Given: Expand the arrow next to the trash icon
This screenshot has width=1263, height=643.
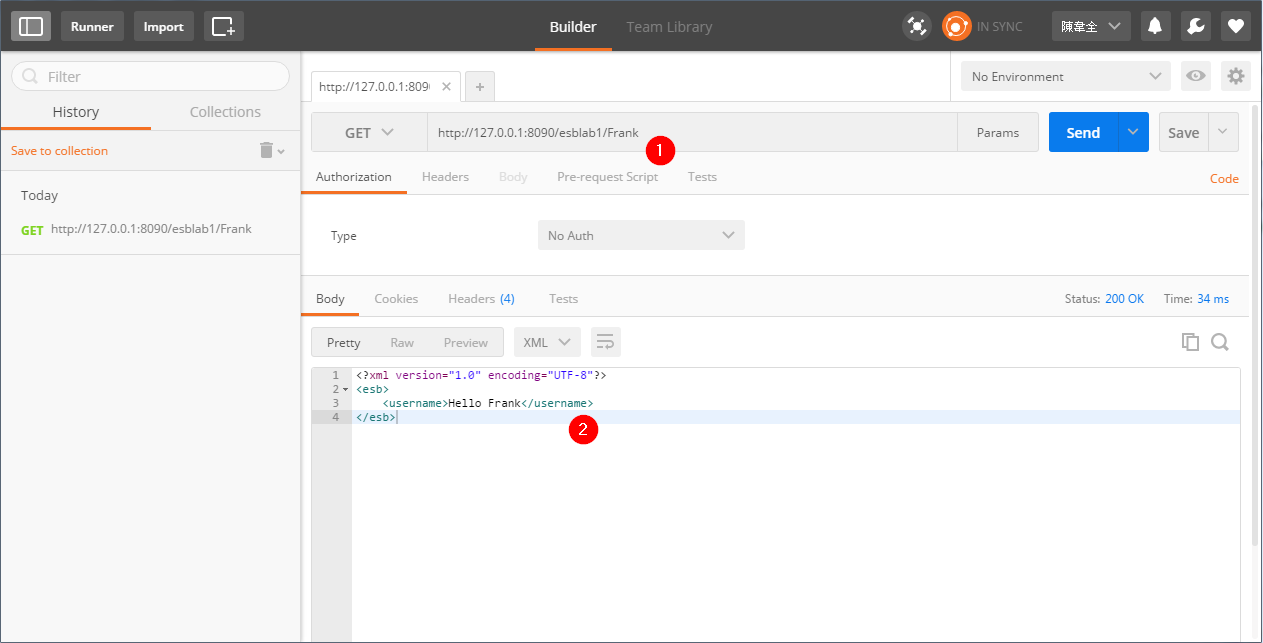Looking at the screenshot, I should point(281,151).
